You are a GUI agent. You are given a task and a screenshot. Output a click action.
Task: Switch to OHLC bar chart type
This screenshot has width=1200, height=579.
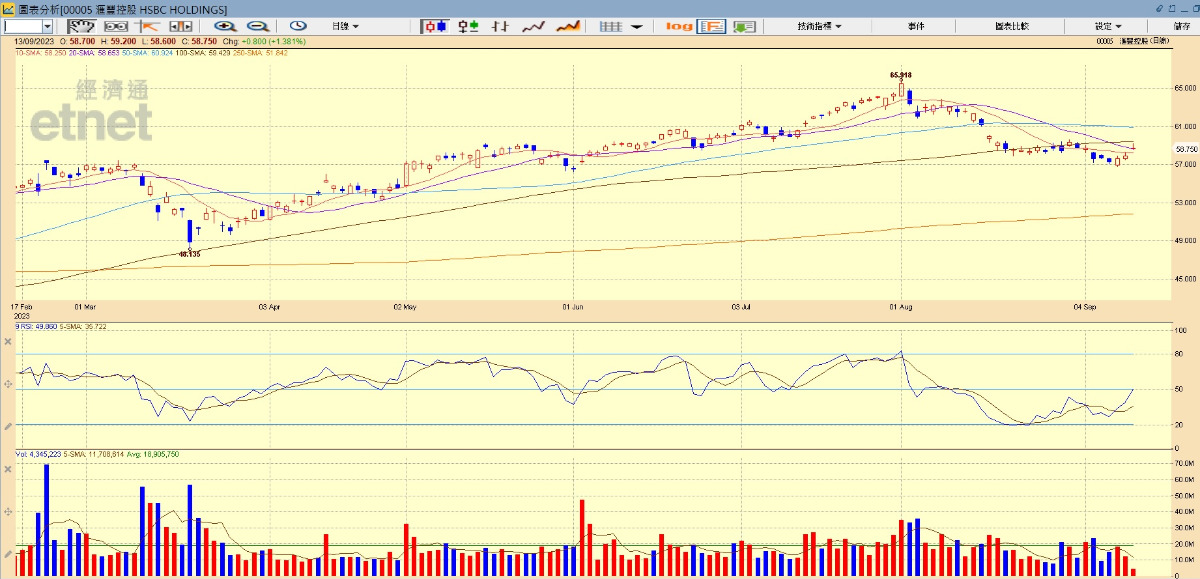pyautogui.click(x=500, y=26)
